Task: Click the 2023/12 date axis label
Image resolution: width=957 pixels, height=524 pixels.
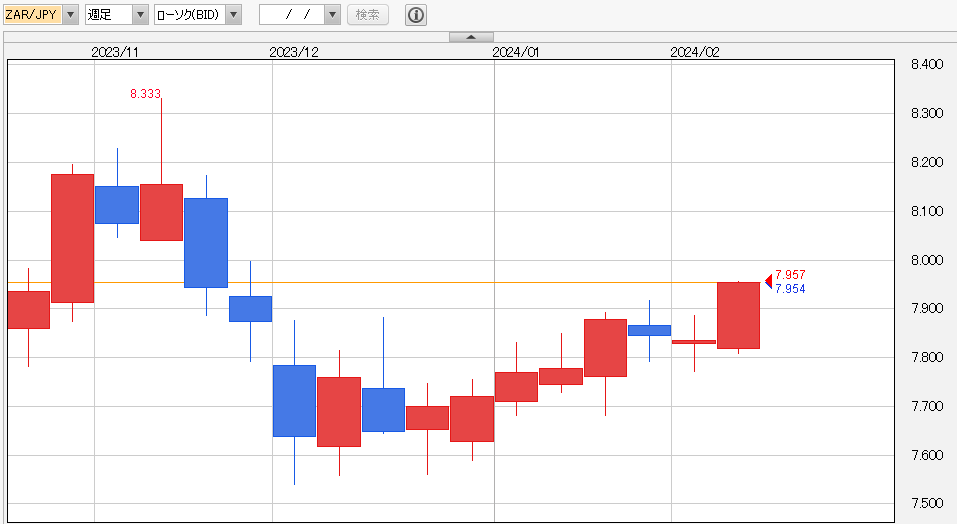Action: (x=294, y=52)
